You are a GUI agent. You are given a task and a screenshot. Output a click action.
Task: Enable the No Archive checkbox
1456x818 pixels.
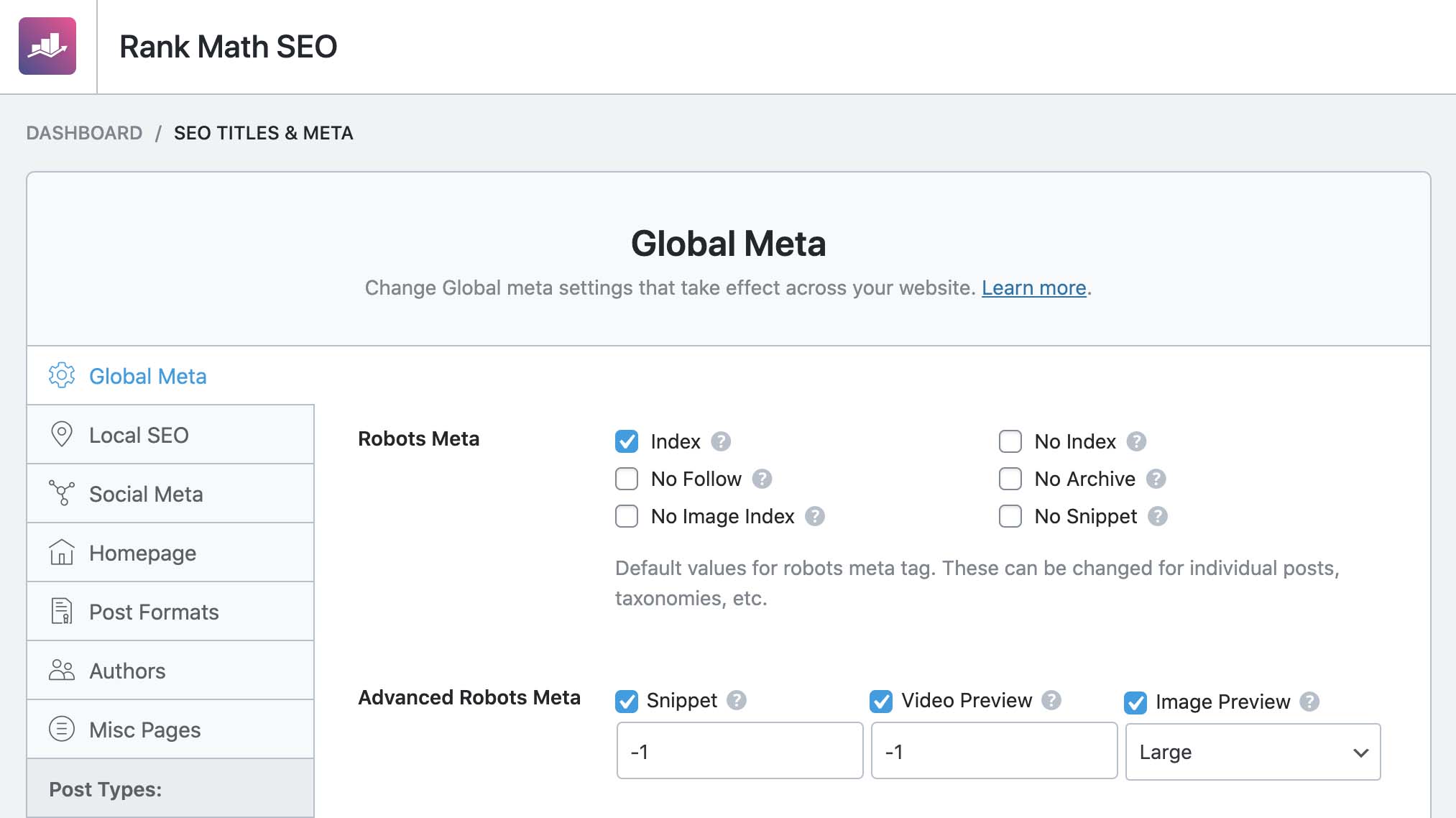(1010, 479)
